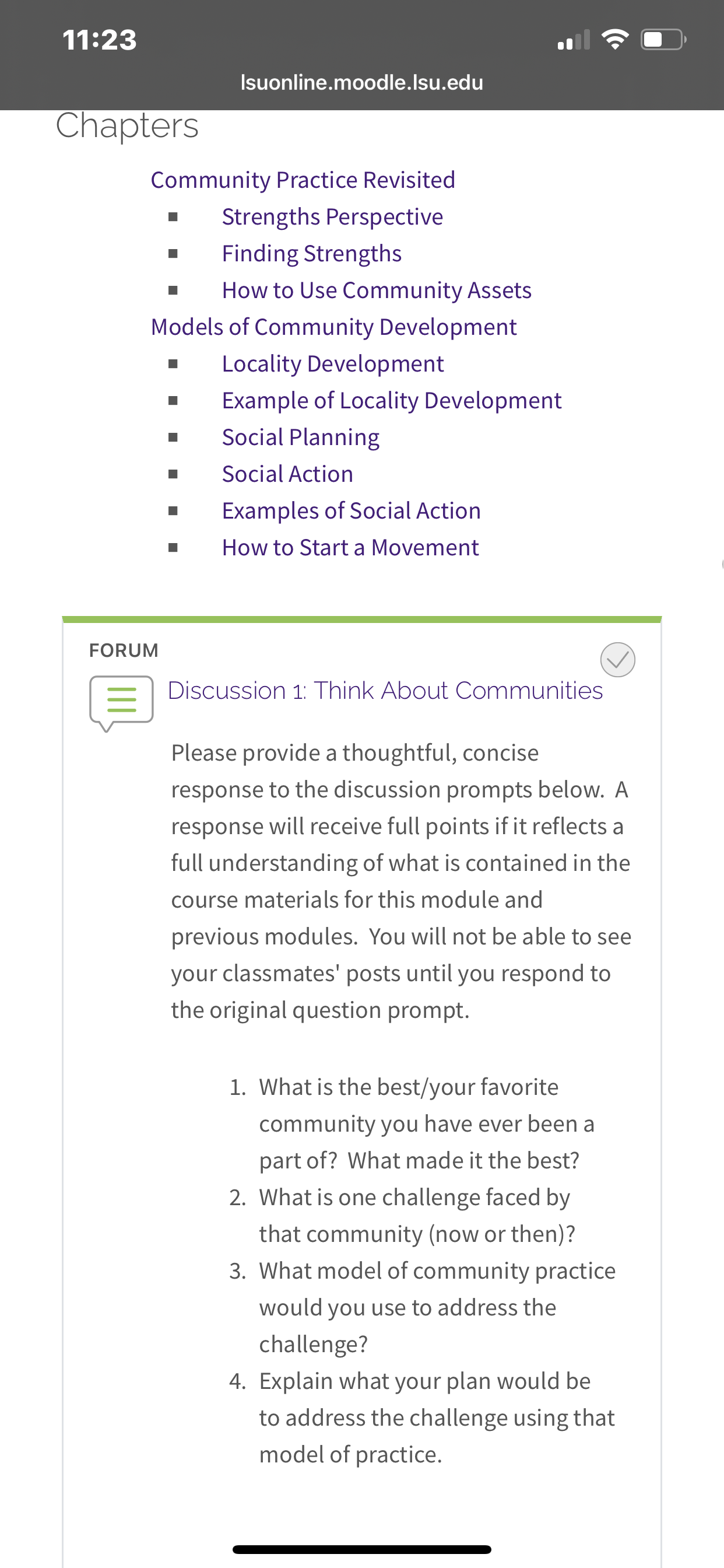Tap the cellular signal bars icon
The height and width of the screenshot is (1568, 724).
coord(574,40)
